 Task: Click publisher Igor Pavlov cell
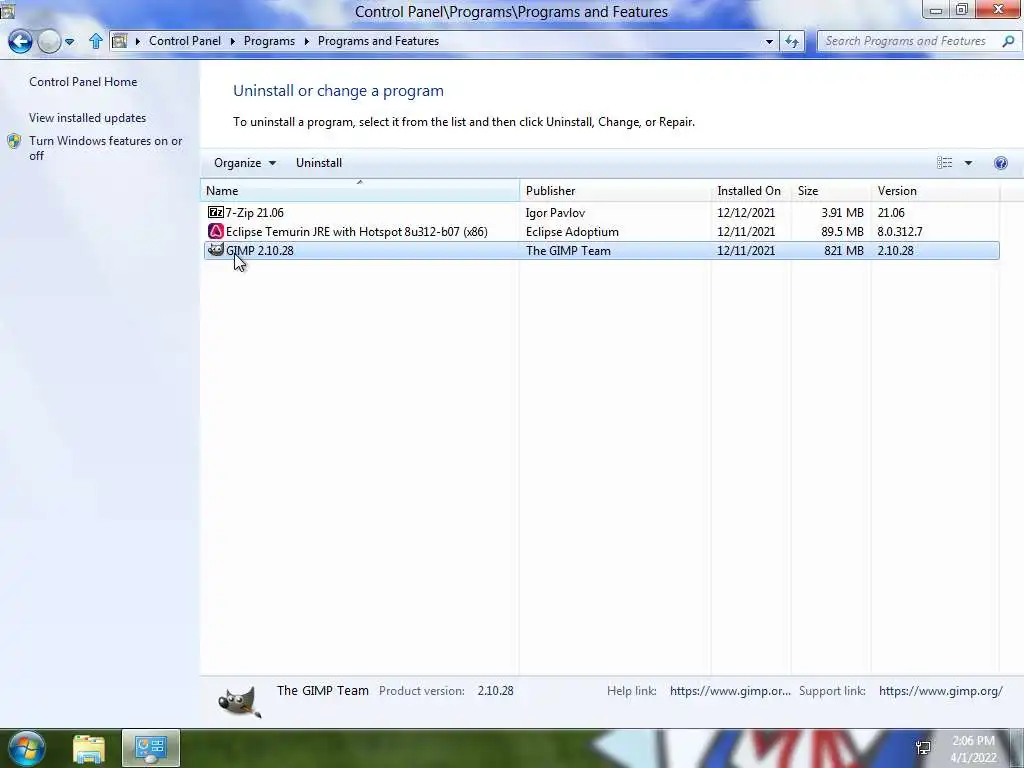click(555, 212)
